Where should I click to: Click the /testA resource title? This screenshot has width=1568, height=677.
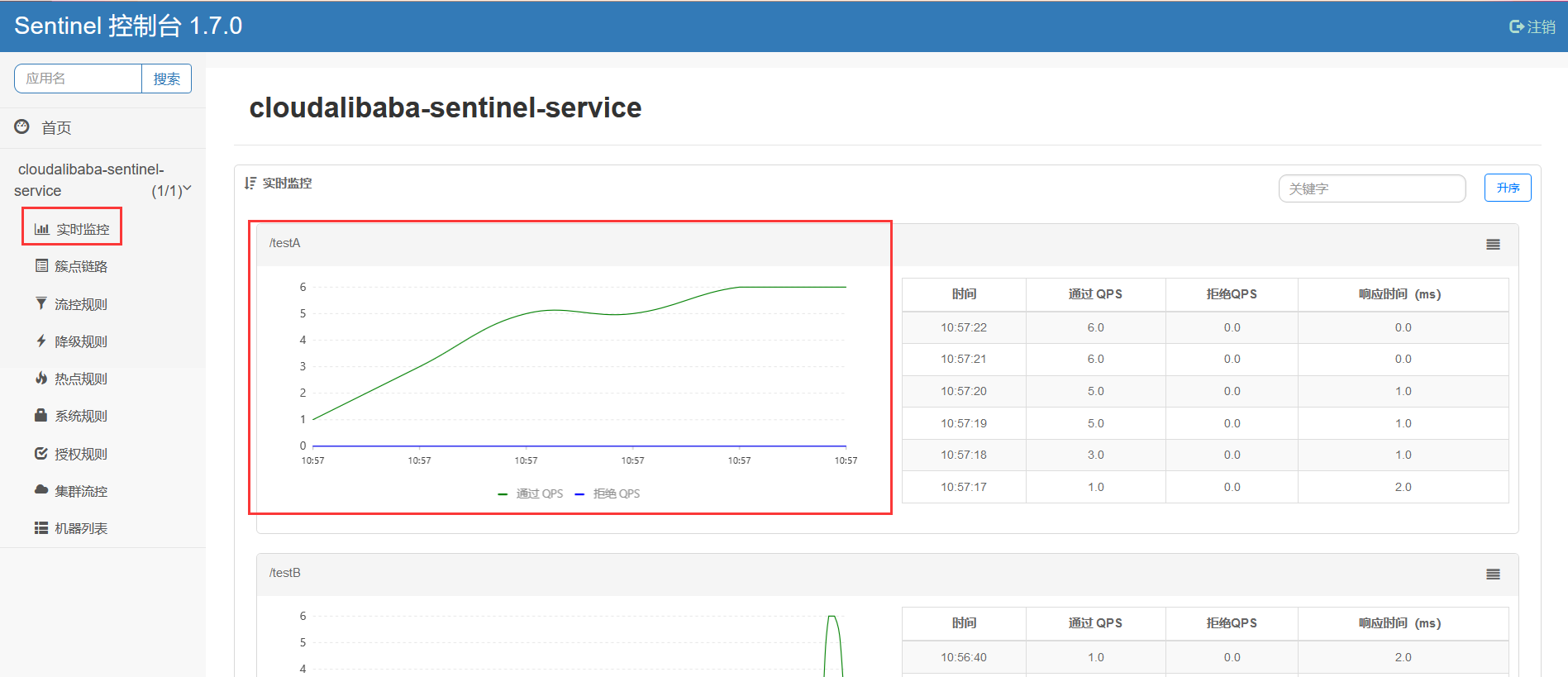pos(284,243)
